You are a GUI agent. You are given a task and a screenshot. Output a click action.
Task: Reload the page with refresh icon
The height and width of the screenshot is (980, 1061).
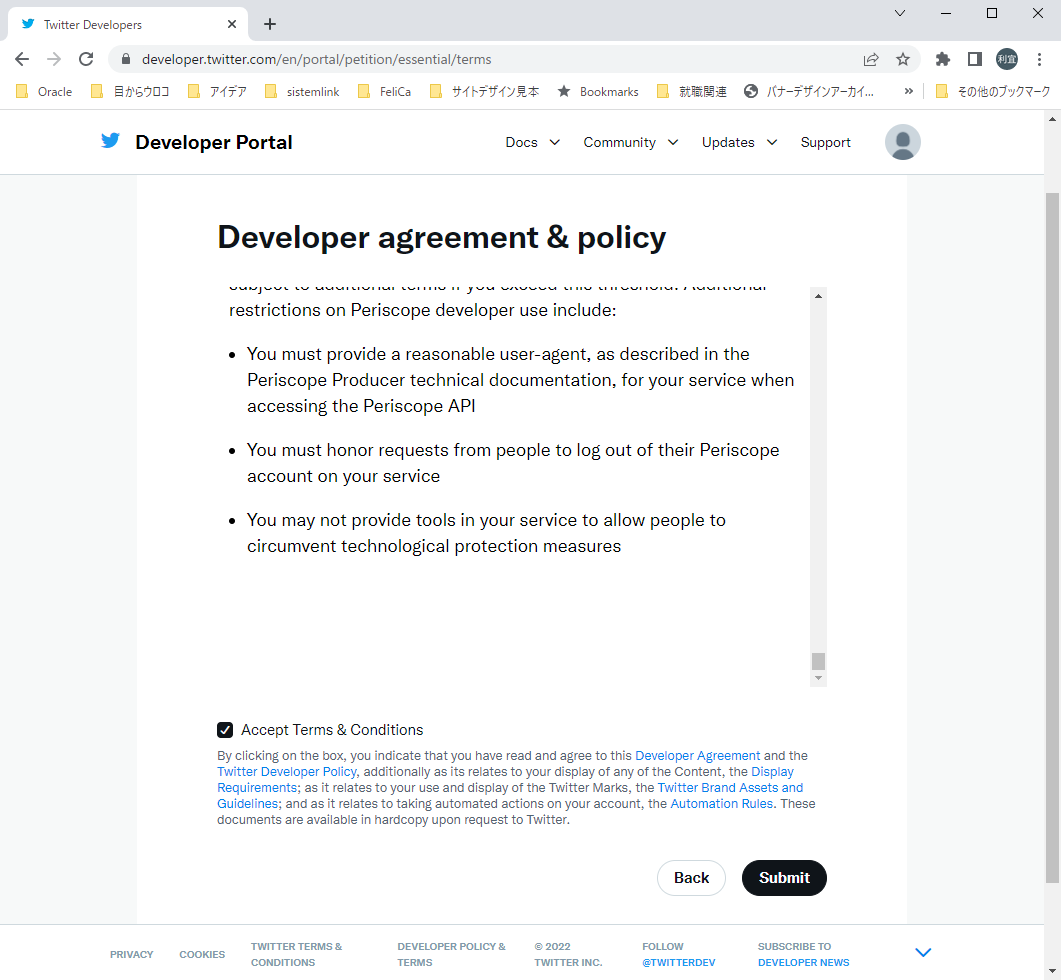pyautogui.click(x=86, y=60)
